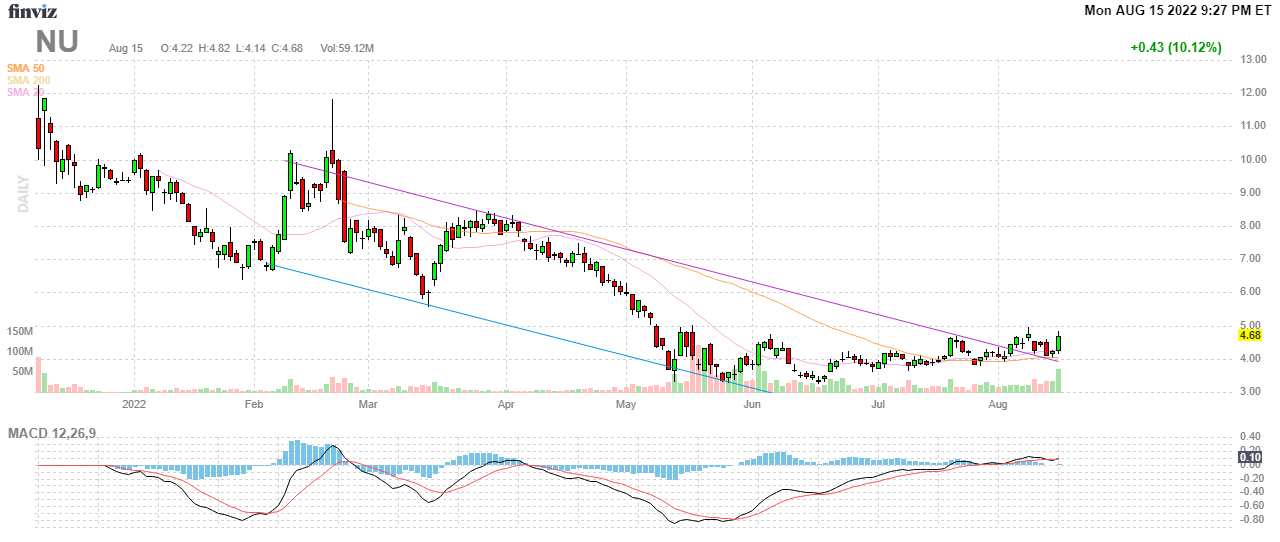Click the 2022 label on time axis
1280x542 pixels.
(x=134, y=404)
